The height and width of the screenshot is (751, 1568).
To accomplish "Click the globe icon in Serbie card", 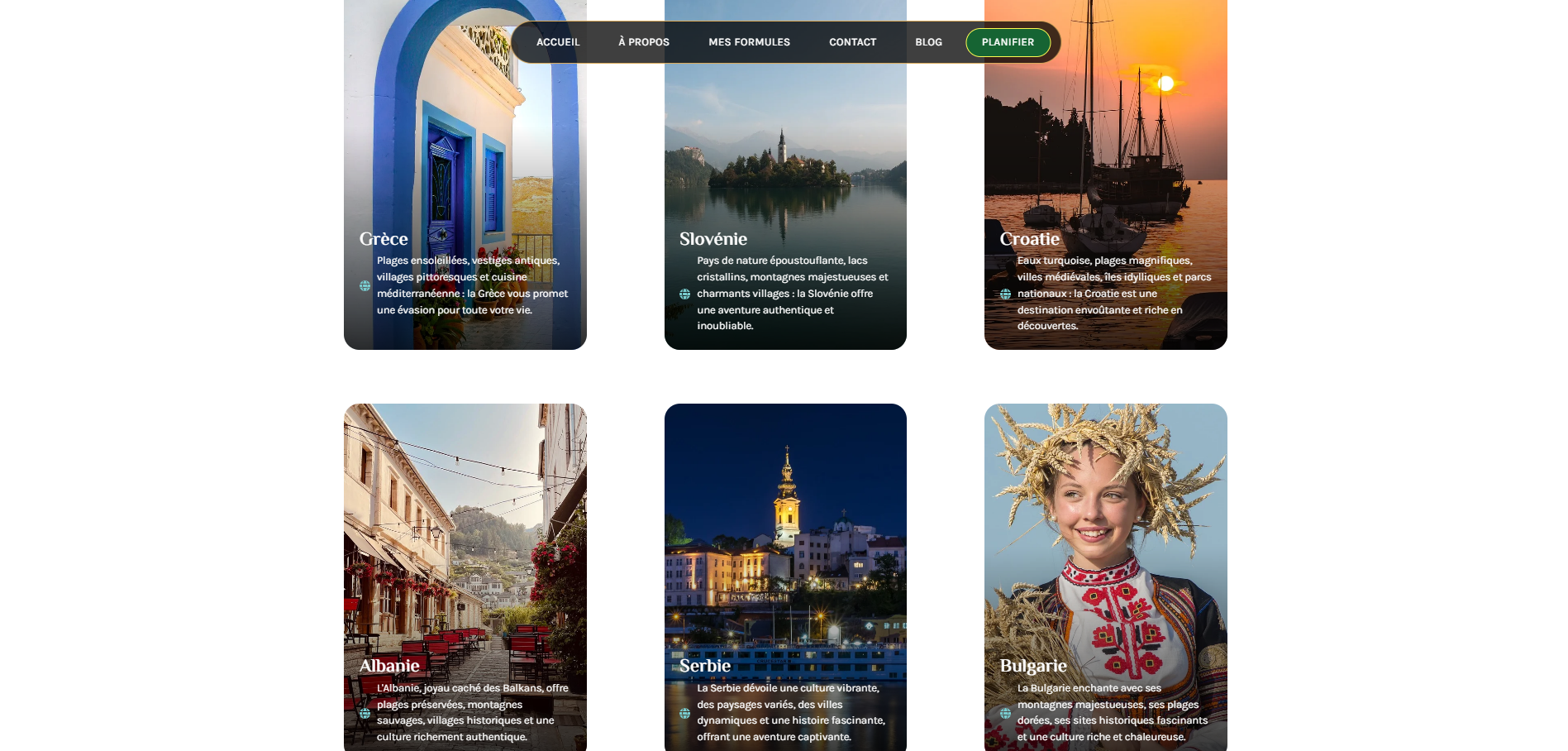I will [x=684, y=713].
